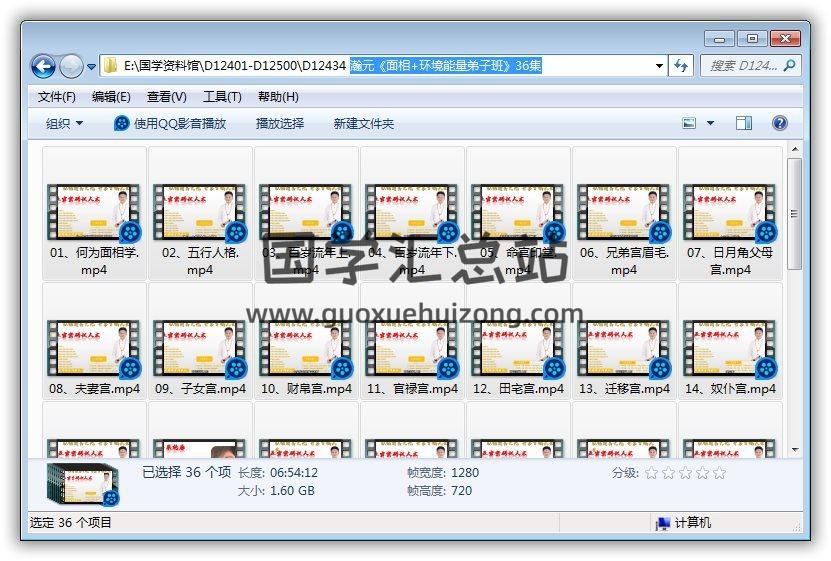The height and width of the screenshot is (561, 831).
Task: Click the address bar path text
Action: click(x=332, y=66)
